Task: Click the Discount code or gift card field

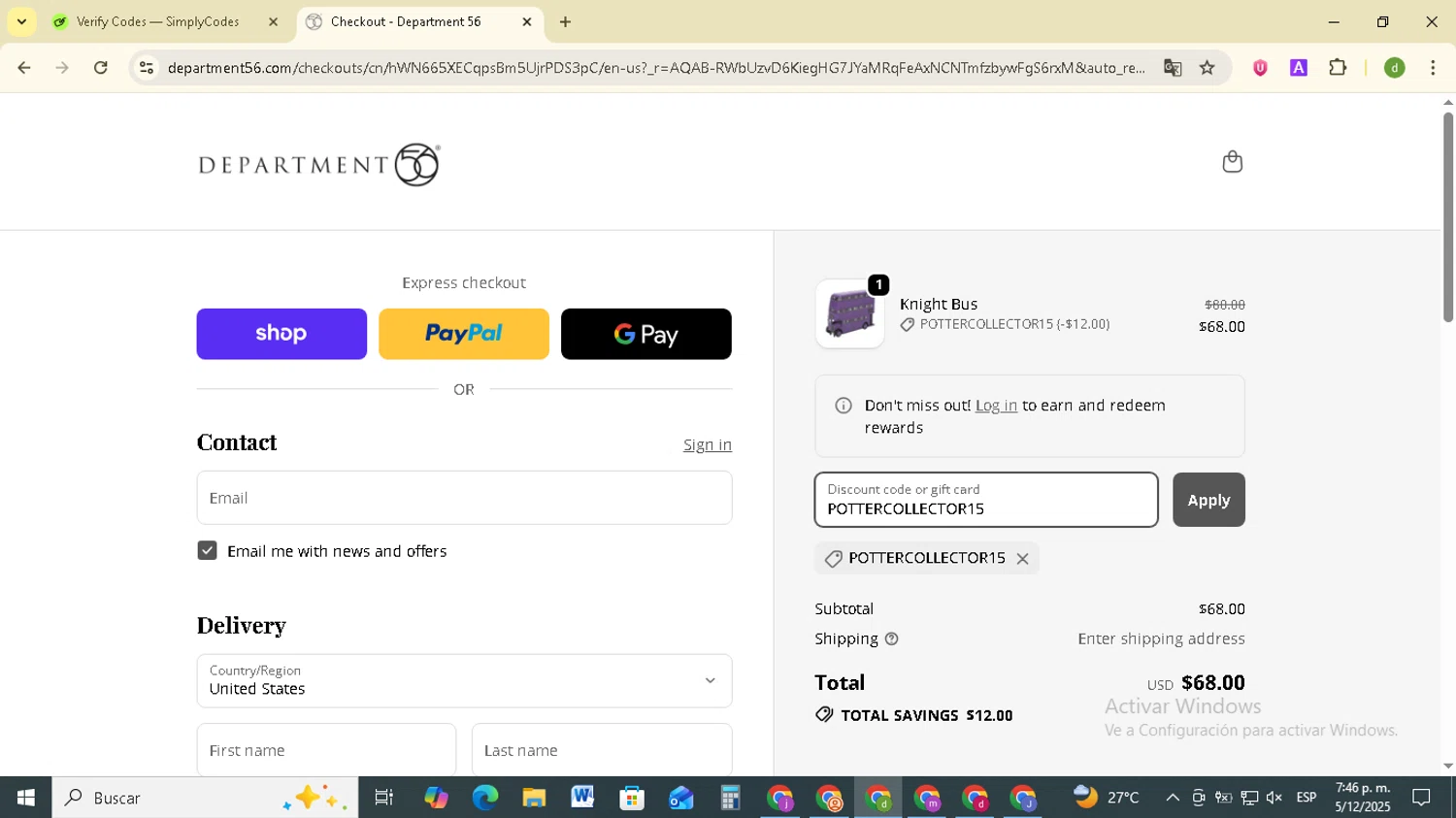Action: (986, 500)
